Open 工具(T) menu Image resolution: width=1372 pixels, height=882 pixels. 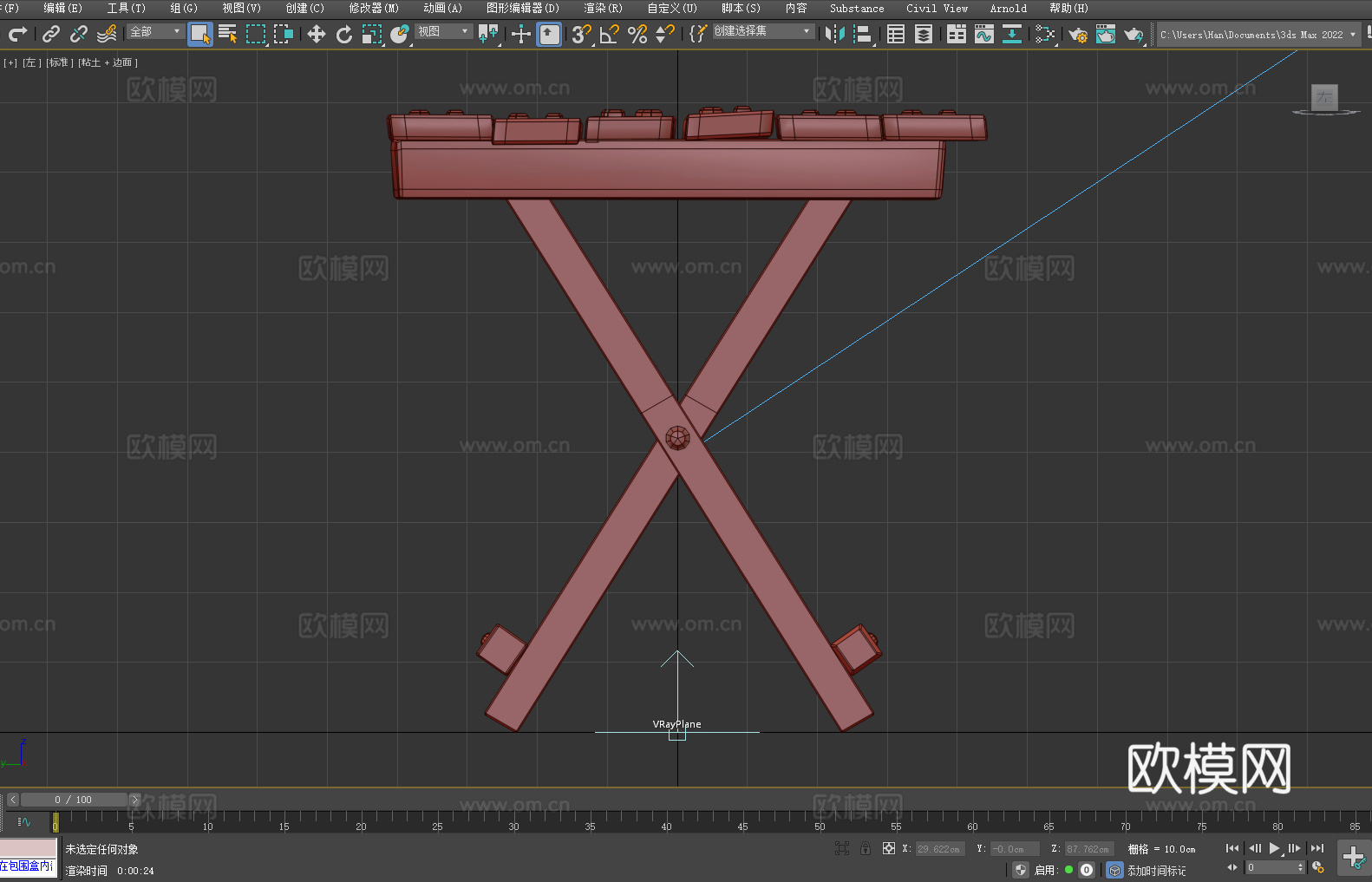127,8
